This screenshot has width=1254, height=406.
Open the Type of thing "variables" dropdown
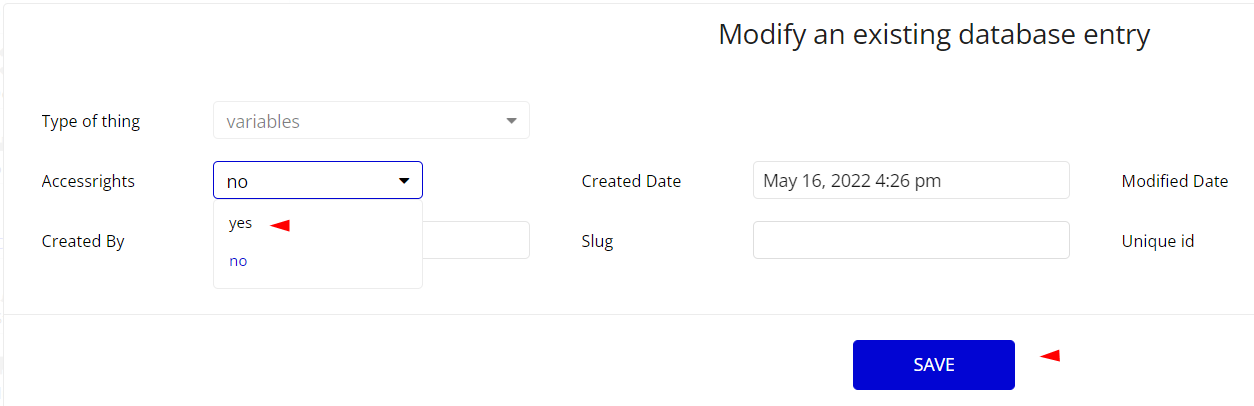click(x=371, y=121)
